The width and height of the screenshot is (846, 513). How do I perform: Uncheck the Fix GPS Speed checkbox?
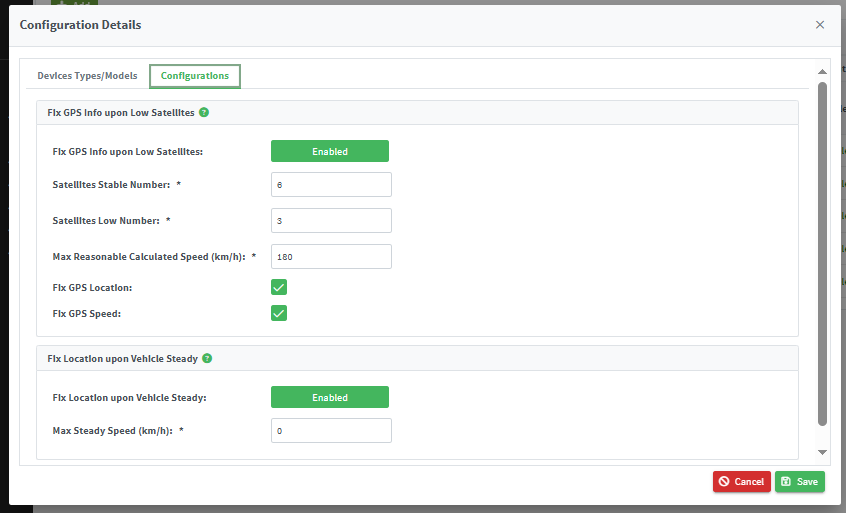[x=279, y=313]
